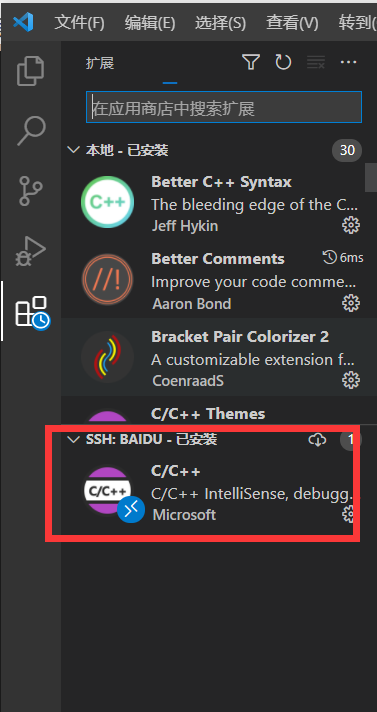Open the 编辑(E) menu
The image size is (377, 712).
coord(150,22)
